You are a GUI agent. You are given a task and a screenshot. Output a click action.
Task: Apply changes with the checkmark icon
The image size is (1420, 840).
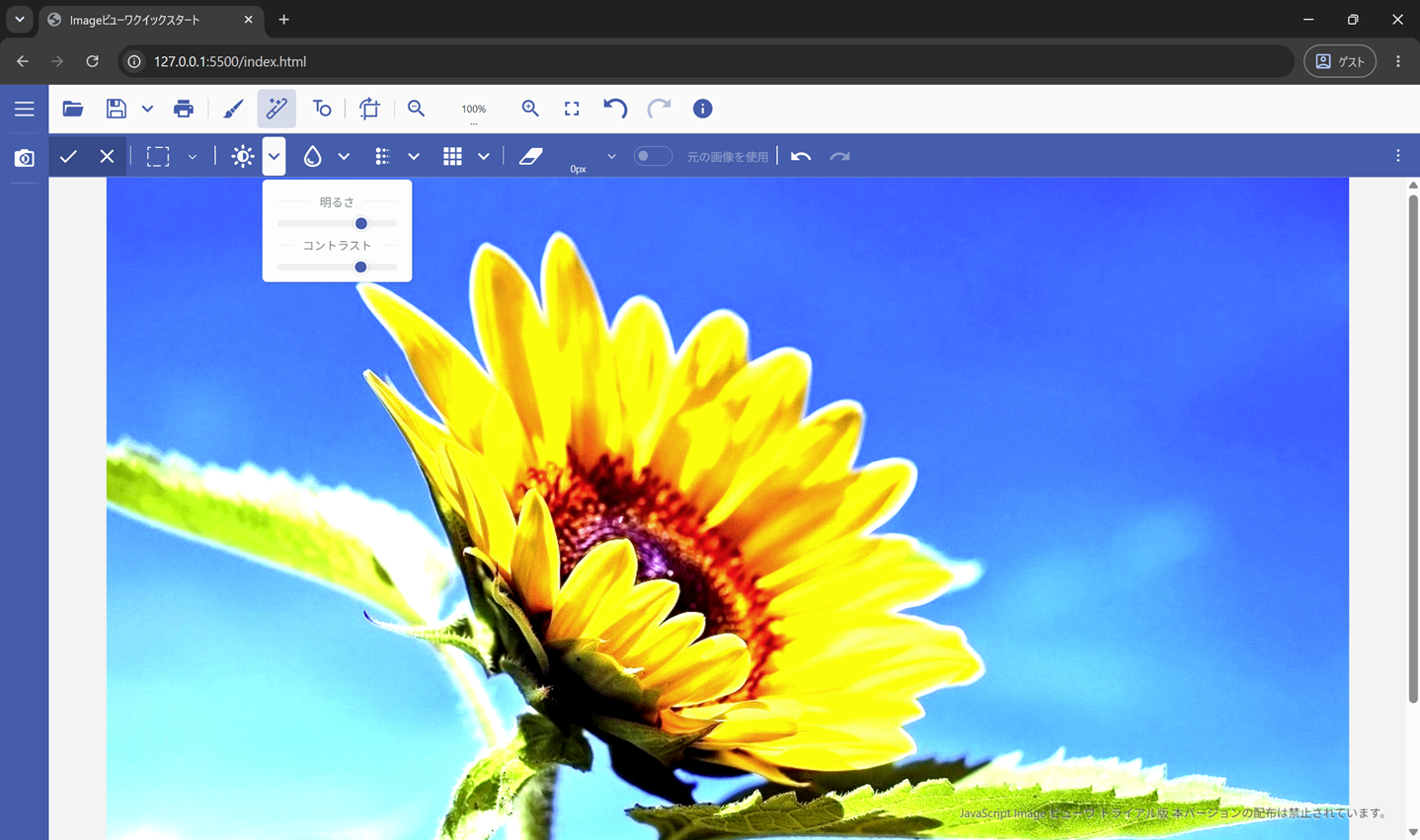pyautogui.click(x=68, y=156)
